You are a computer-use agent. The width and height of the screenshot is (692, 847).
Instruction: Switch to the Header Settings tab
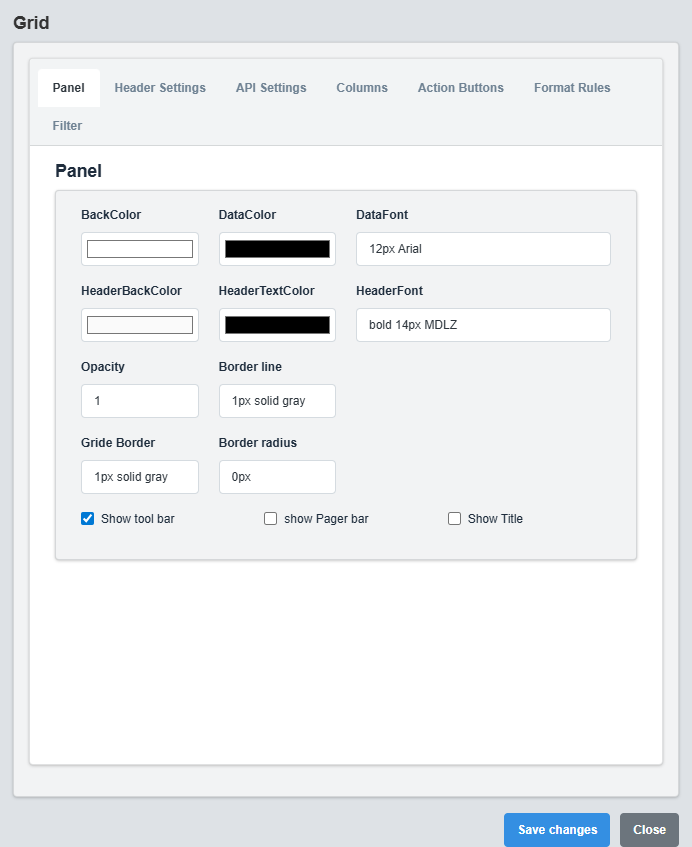pyautogui.click(x=160, y=87)
